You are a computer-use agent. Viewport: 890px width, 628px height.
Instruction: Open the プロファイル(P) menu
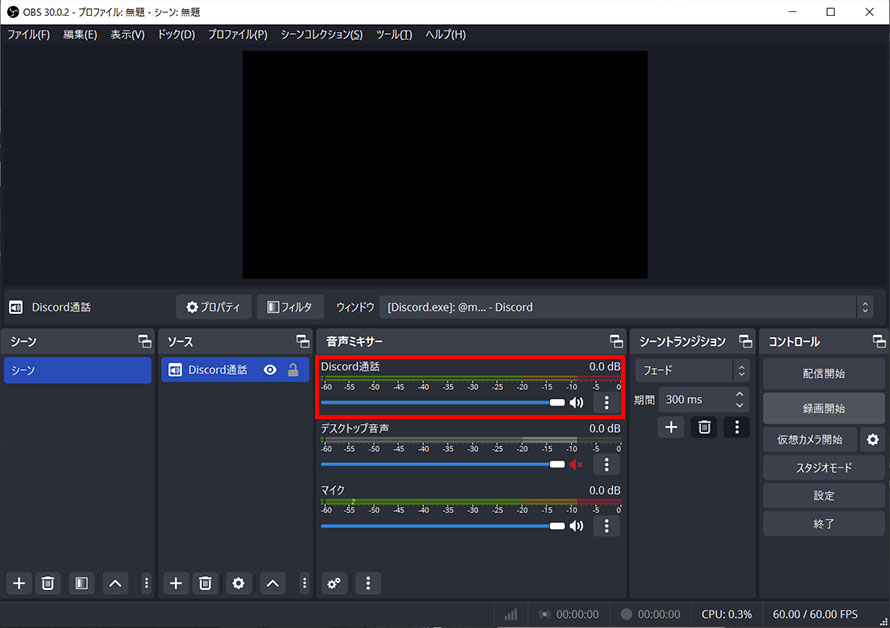pyautogui.click(x=238, y=35)
